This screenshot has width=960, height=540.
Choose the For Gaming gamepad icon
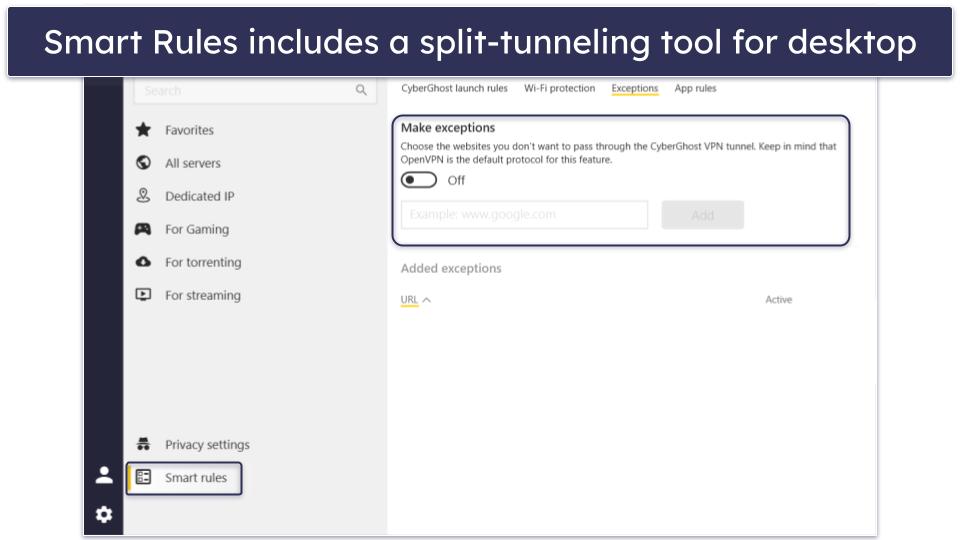point(143,229)
